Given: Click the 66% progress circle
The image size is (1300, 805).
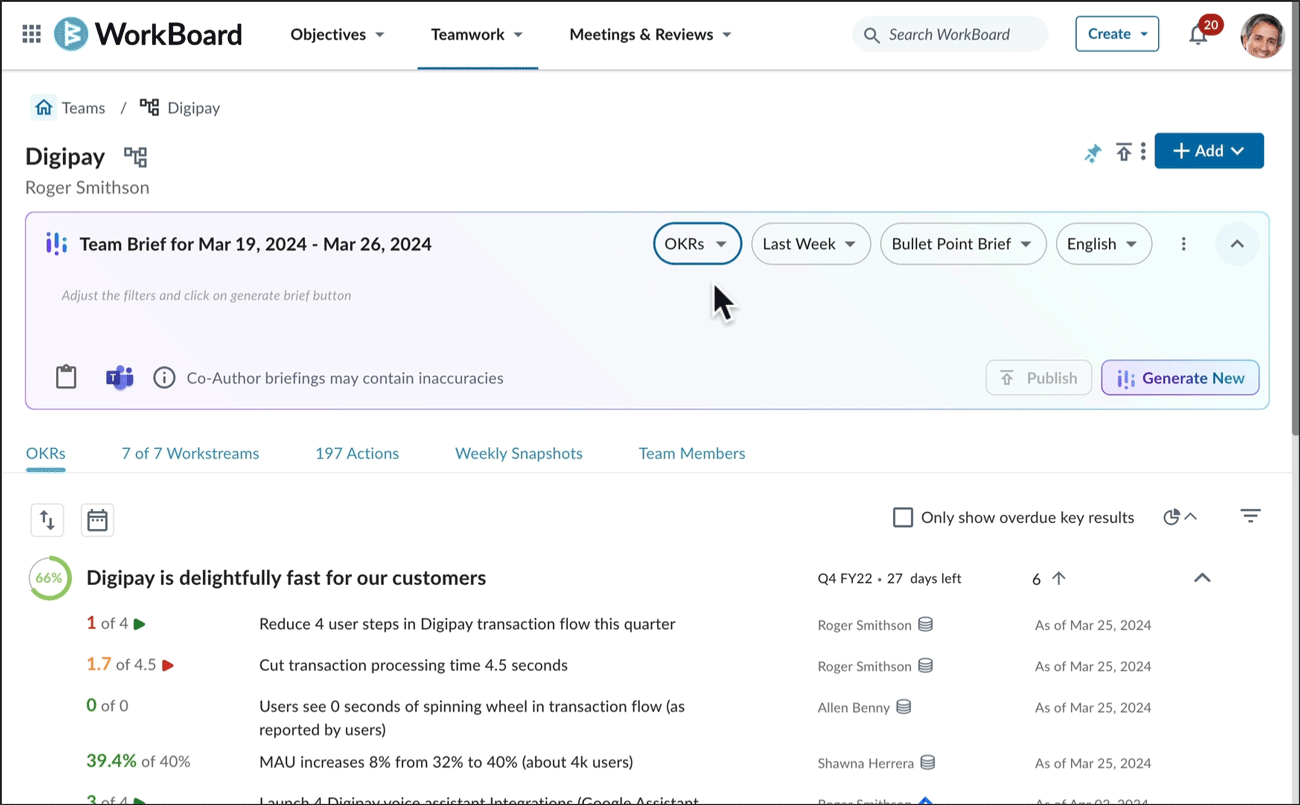Looking at the screenshot, I should point(49,578).
